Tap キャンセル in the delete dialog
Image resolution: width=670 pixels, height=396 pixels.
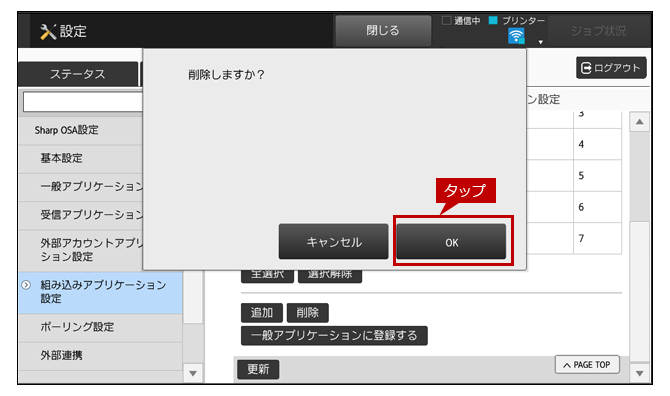(x=333, y=242)
